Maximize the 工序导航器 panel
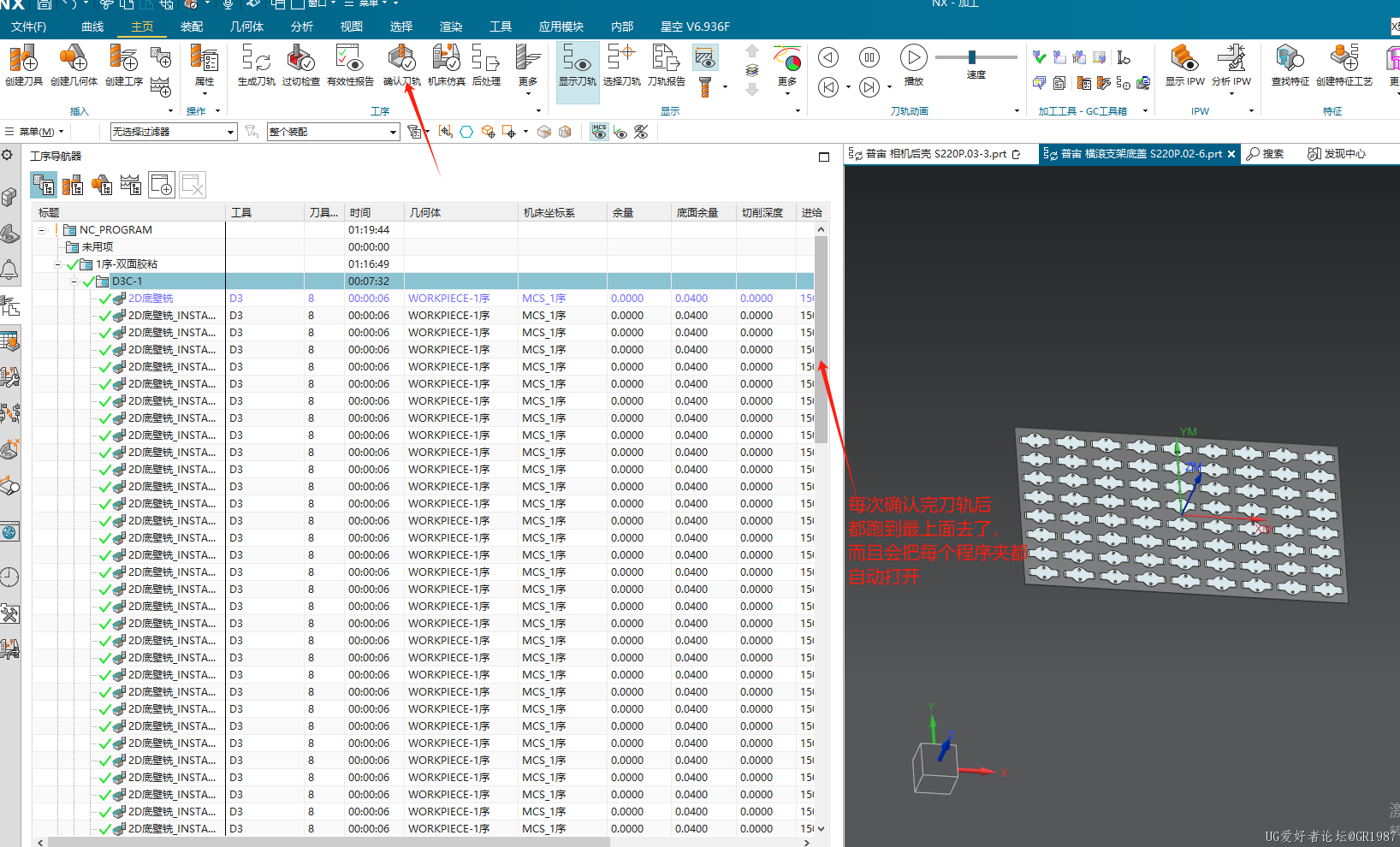1400x847 pixels. [824, 157]
